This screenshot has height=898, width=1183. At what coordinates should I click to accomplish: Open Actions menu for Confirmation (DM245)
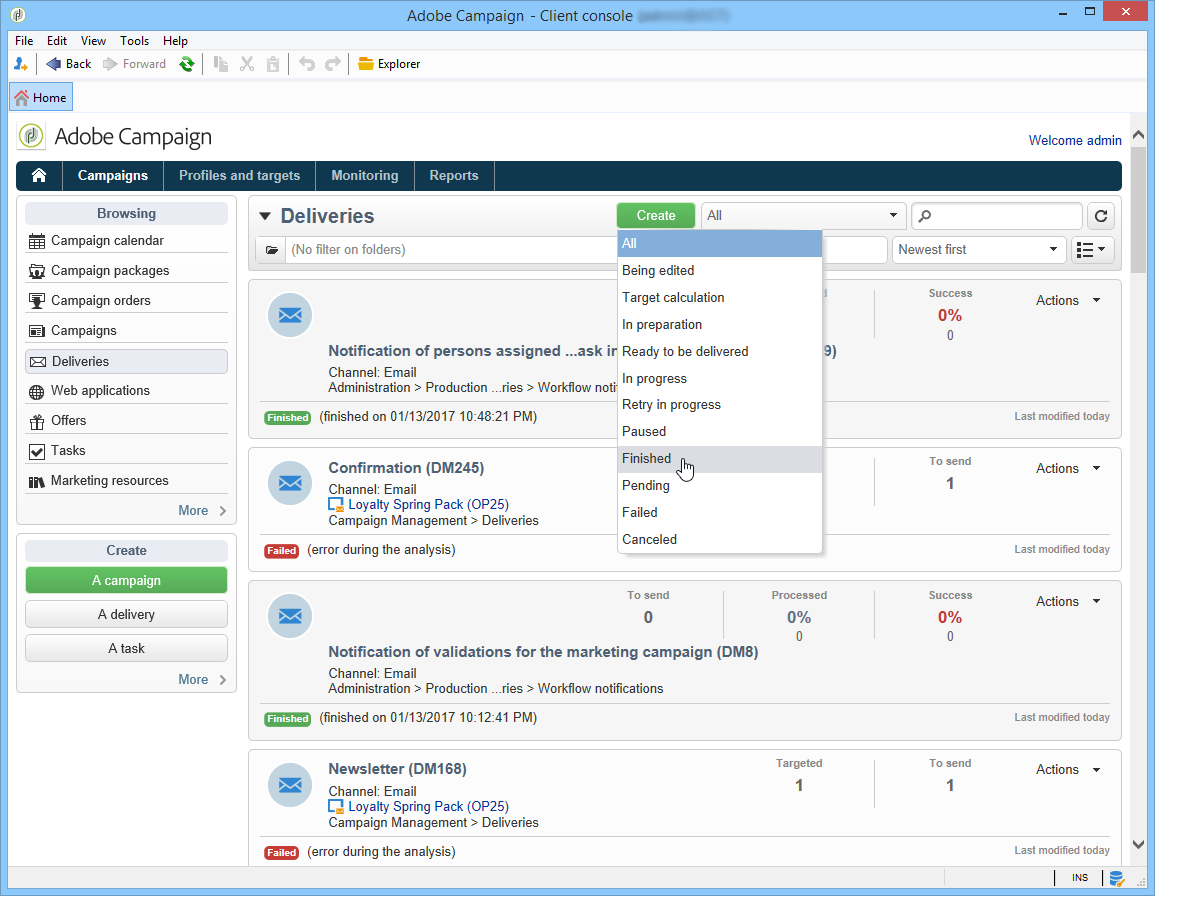click(1068, 469)
